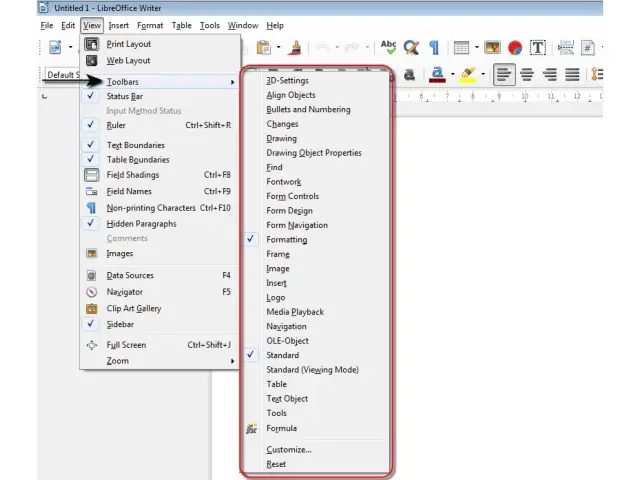
Task: Toggle Non-printing Characters menu entry
Action: [x=159, y=208]
